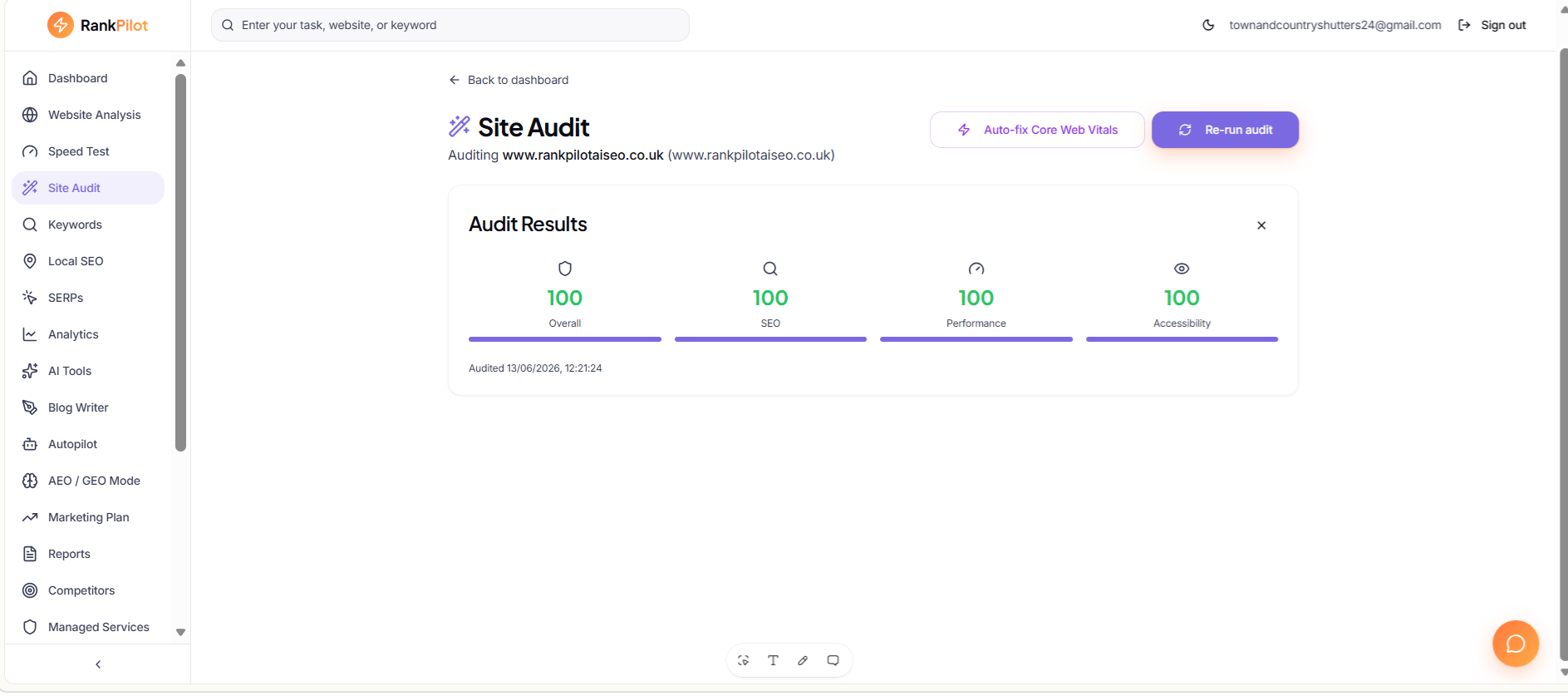Click the Analytics chart icon
Image resolution: width=1568 pixels, height=696 pixels.
click(x=30, y=334)
